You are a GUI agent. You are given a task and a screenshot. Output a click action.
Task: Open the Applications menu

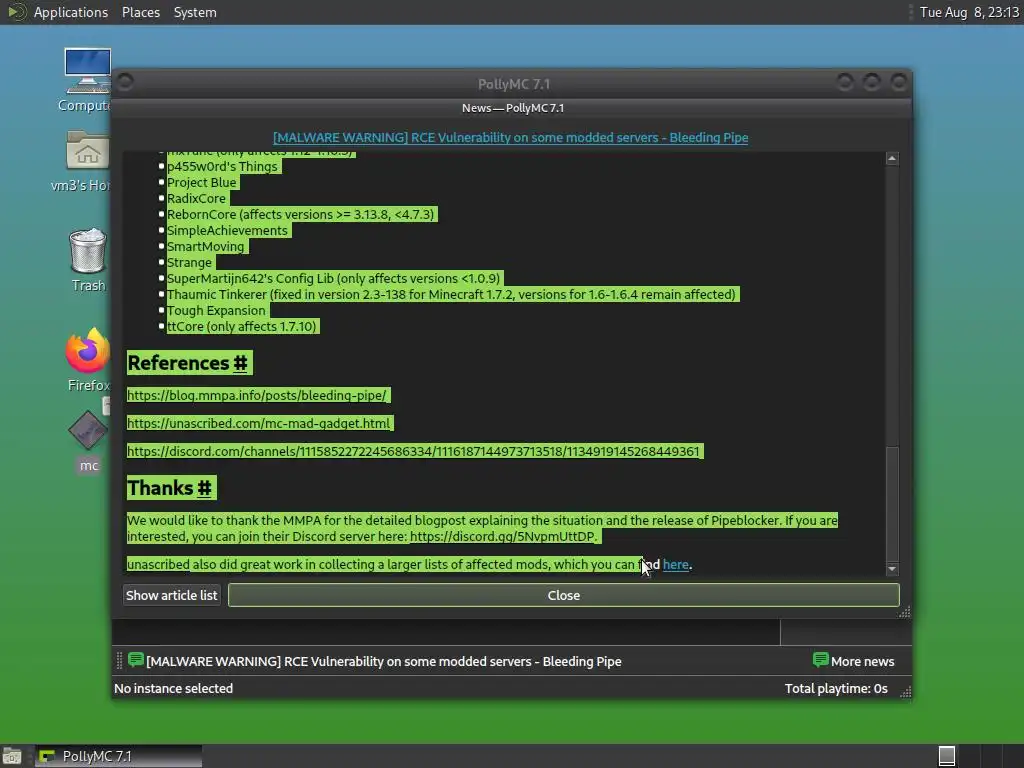click(x=71, y=12)
